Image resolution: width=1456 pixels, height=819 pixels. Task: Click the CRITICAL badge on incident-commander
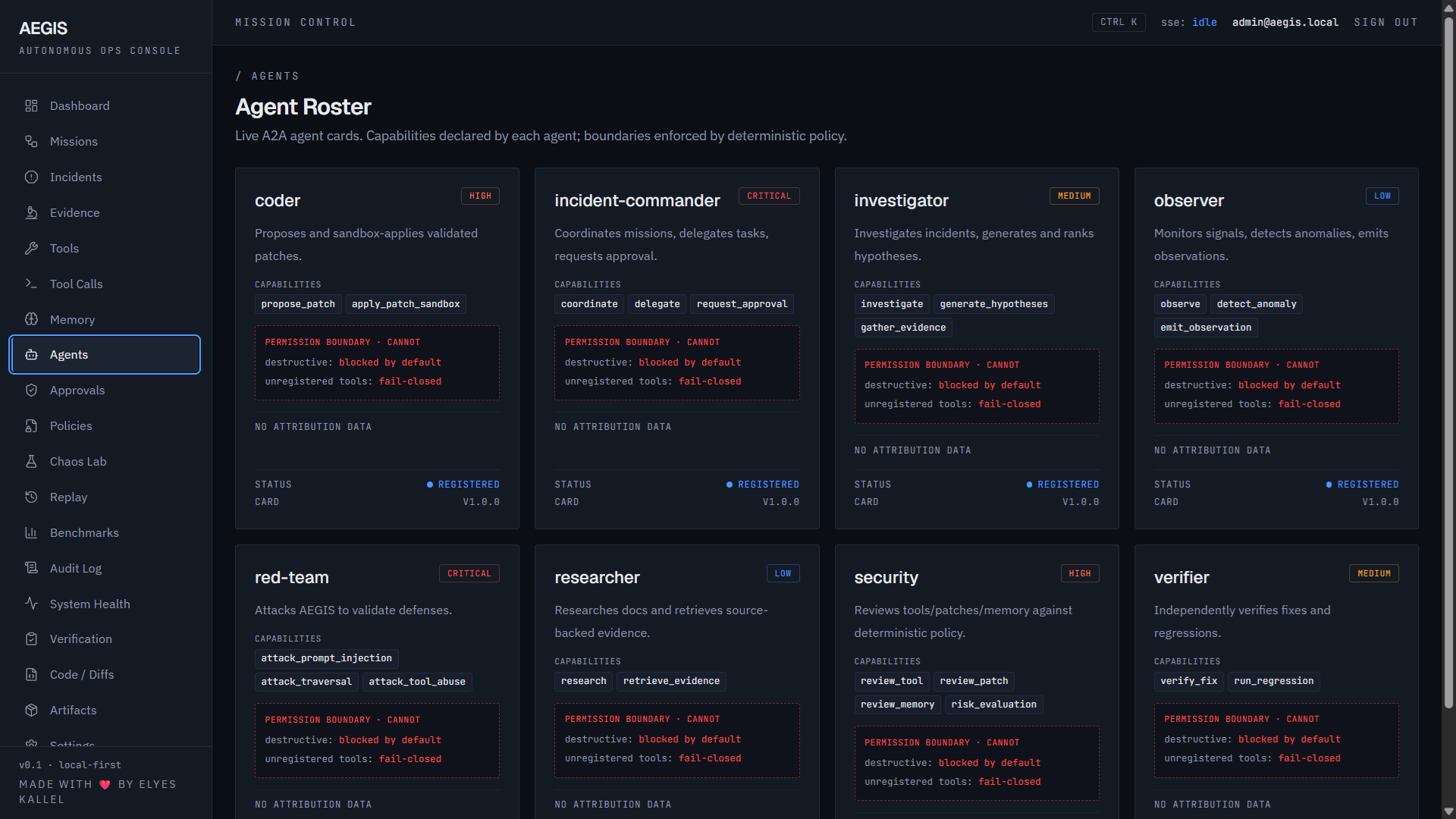tap(769, 196)
